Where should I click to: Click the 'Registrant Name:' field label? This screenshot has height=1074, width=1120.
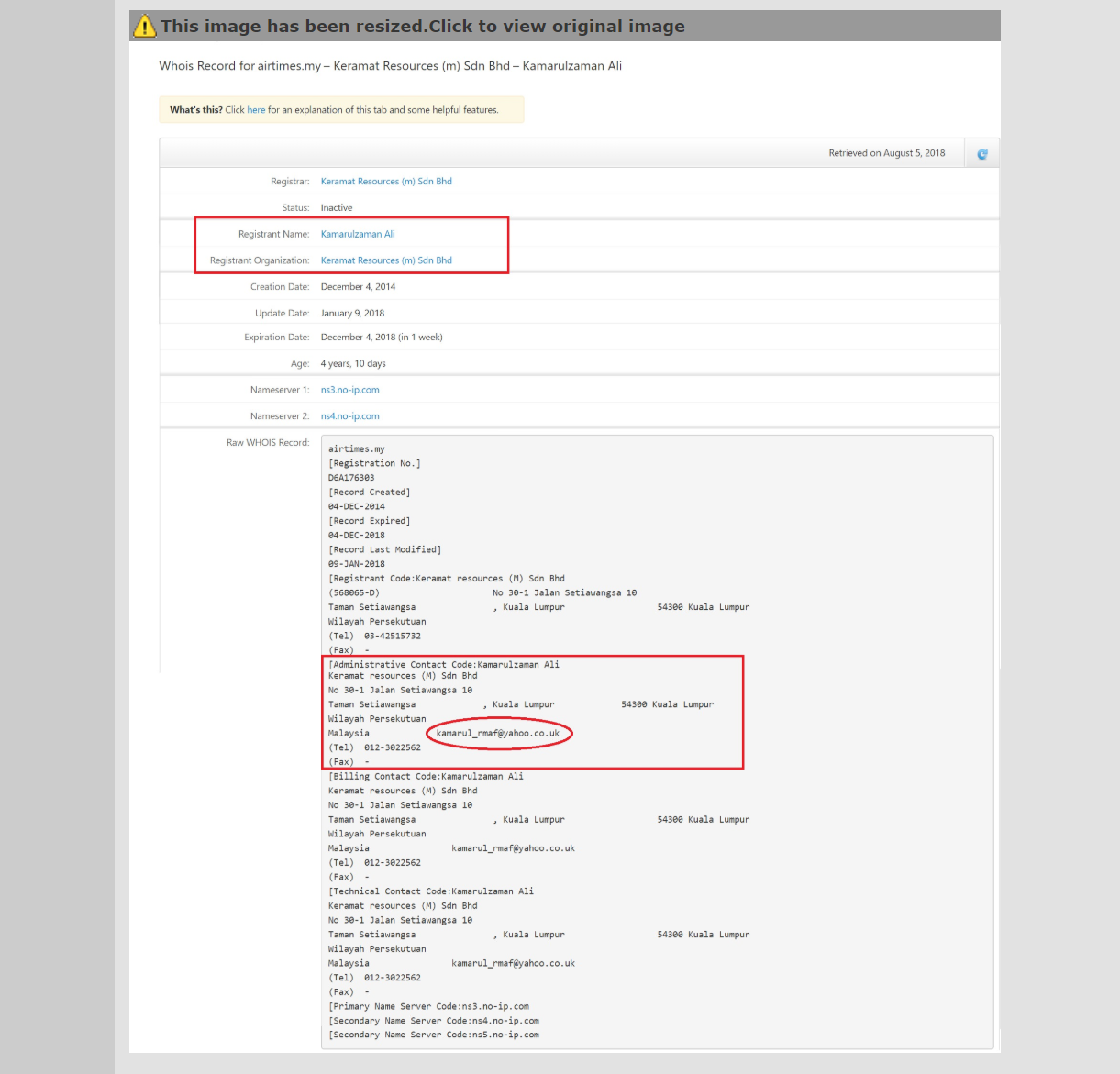274,235
